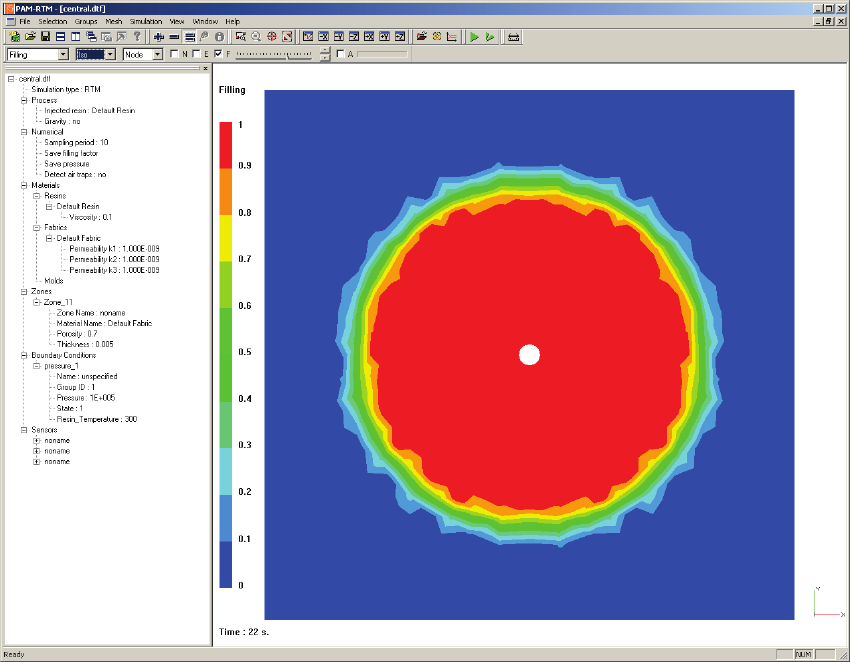Click the magnifier zoom icon

tap(257, 36)
